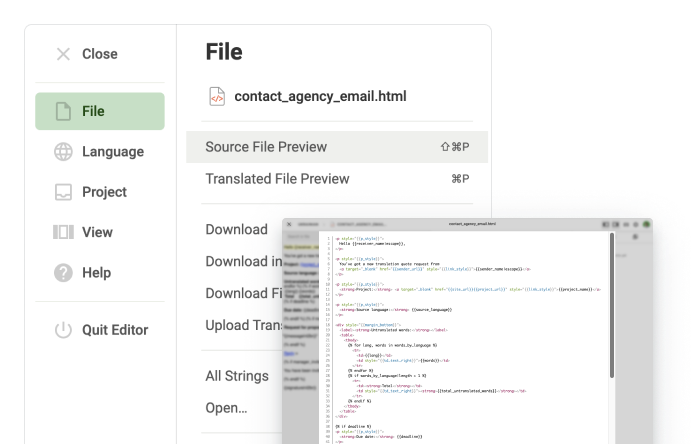This screenshot has width=696, height=444.
Task: Click the contact_agency_email.html file name
Action: point(320,96)
